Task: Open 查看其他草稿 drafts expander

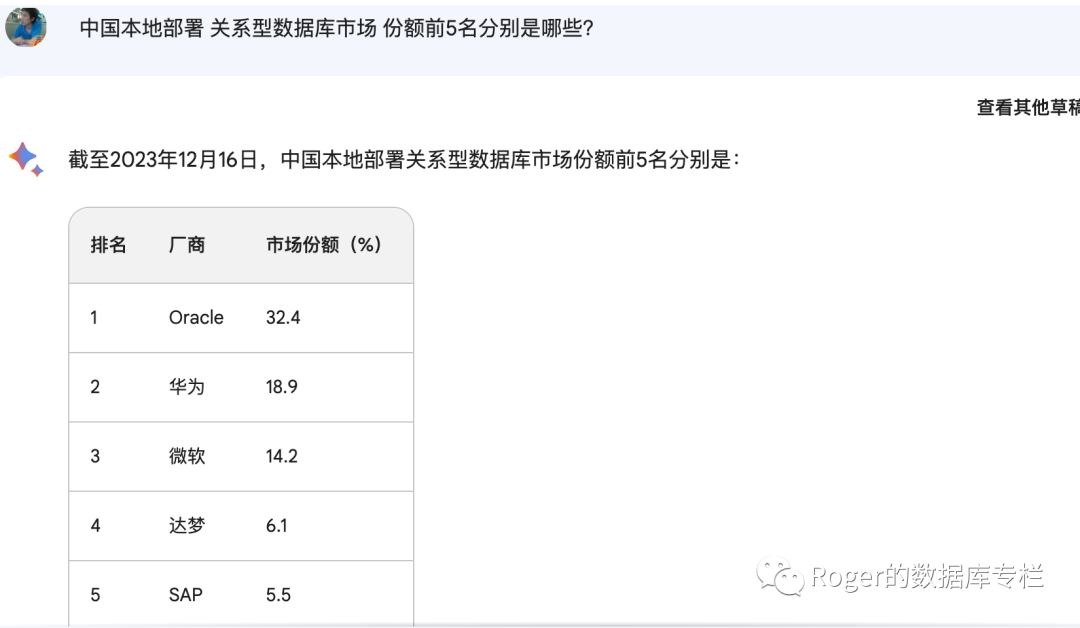Action: (x=1028, y=107)
